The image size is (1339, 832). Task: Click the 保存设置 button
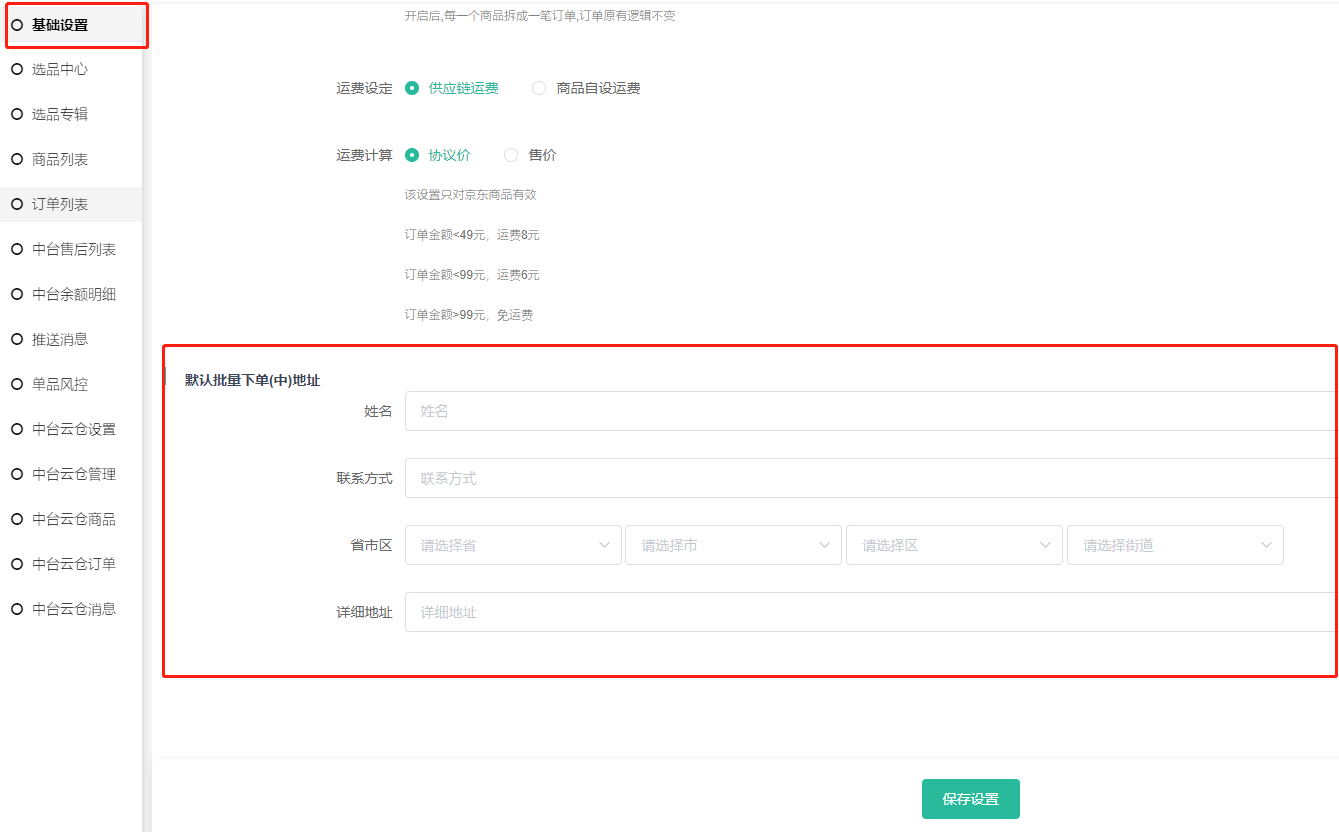970,799
